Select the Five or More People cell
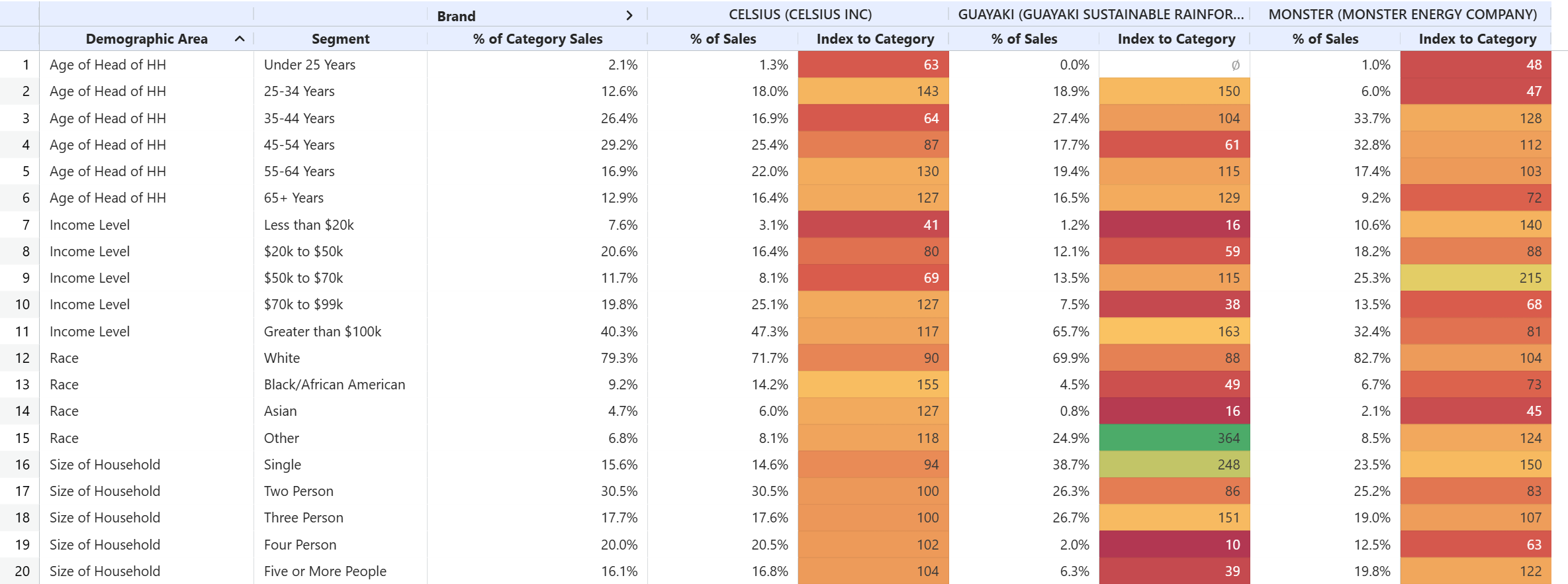 point(325,571)
